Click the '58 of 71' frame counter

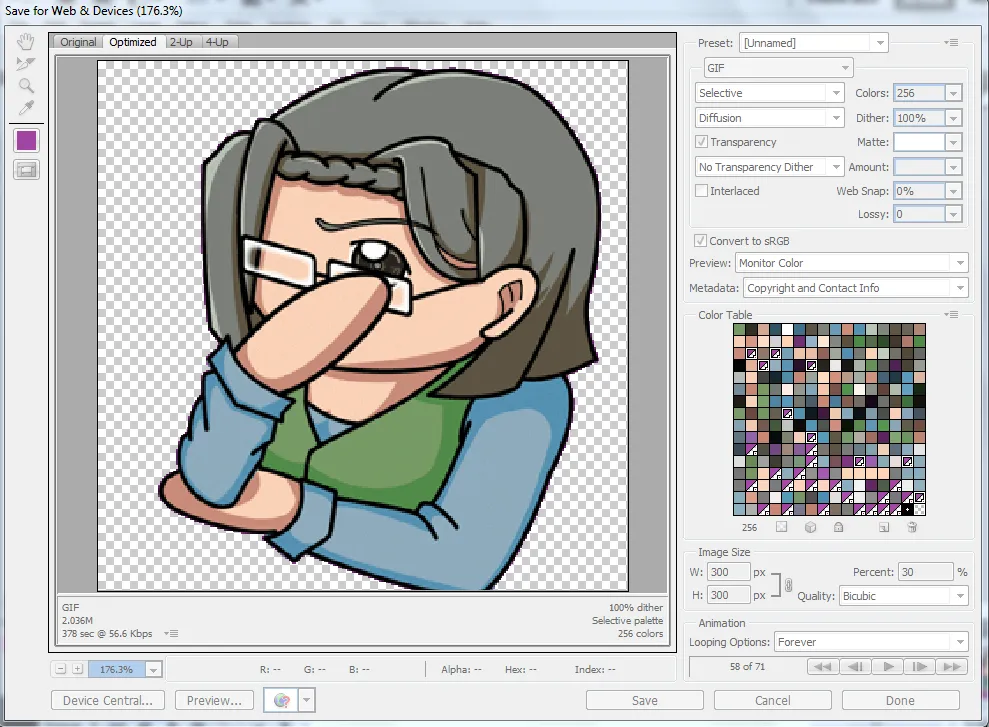747,666
